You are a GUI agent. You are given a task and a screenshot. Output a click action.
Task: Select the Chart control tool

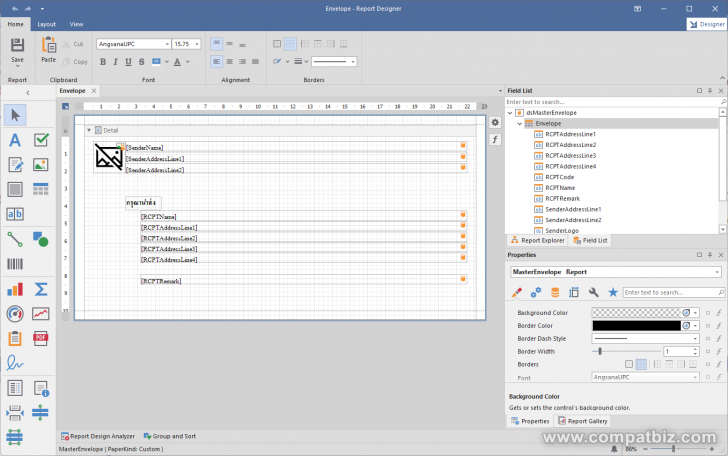15,289
